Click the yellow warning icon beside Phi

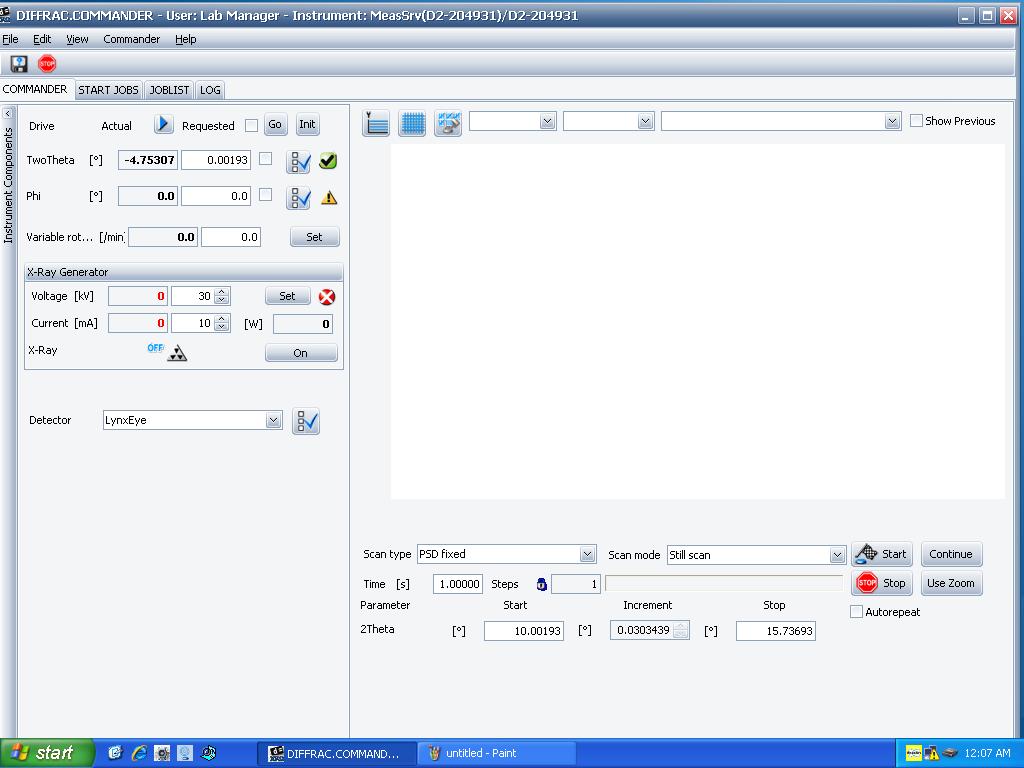click(328, 196)
